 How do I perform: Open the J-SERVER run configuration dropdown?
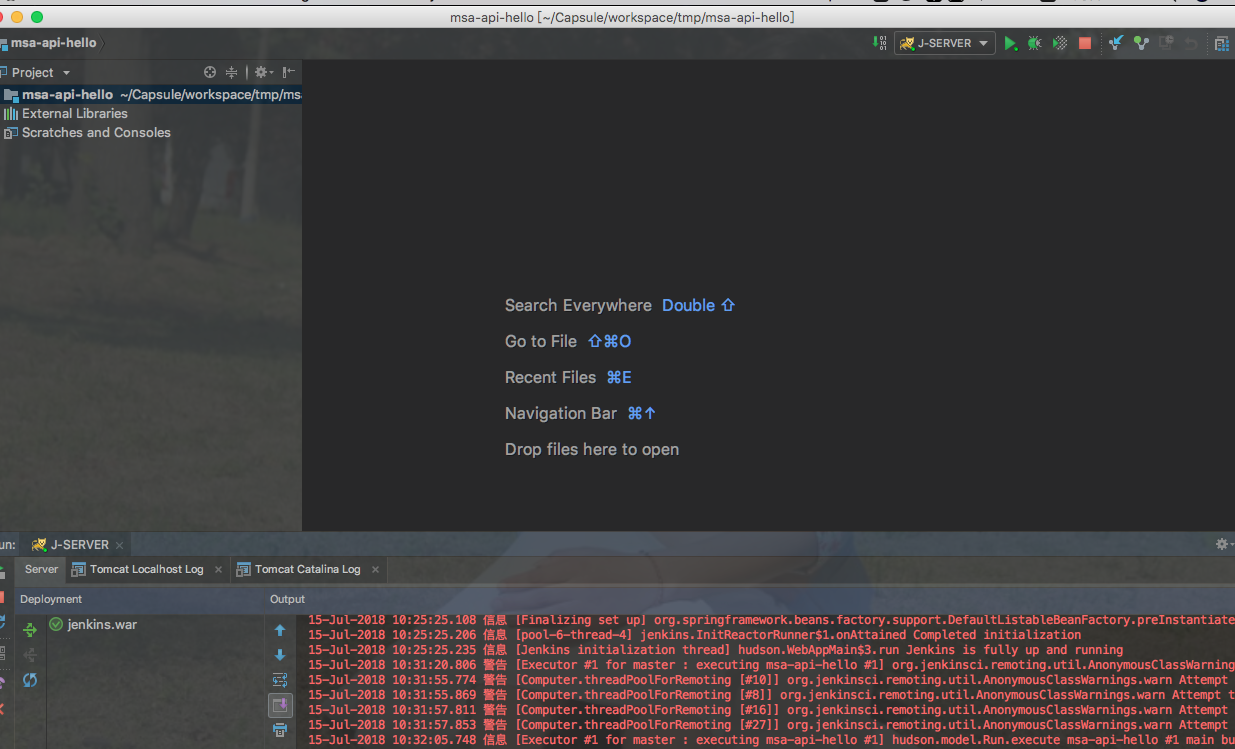click(x=945, y=43)
